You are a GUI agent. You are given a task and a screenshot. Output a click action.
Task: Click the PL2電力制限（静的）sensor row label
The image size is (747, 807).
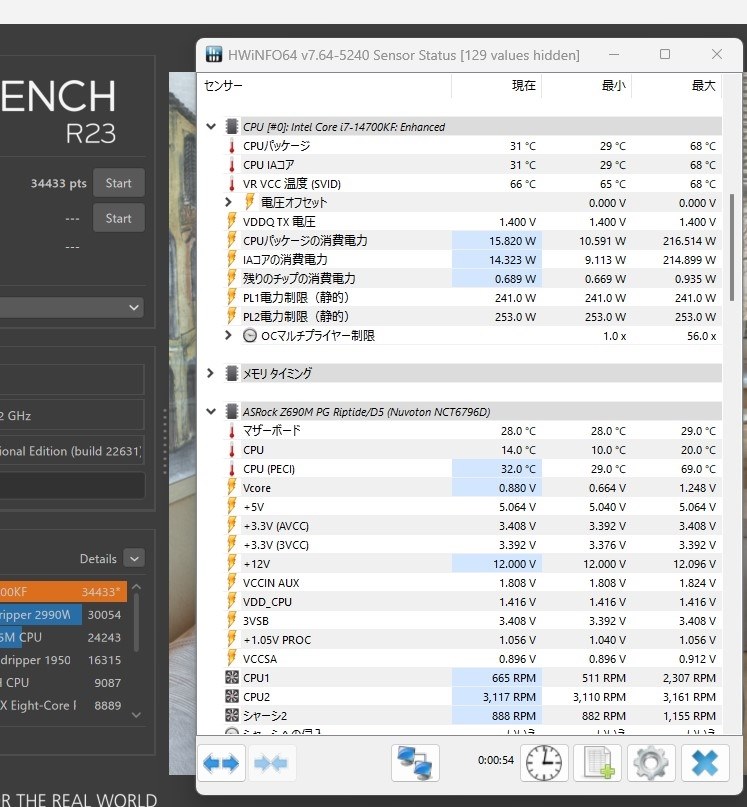[296, 317]
